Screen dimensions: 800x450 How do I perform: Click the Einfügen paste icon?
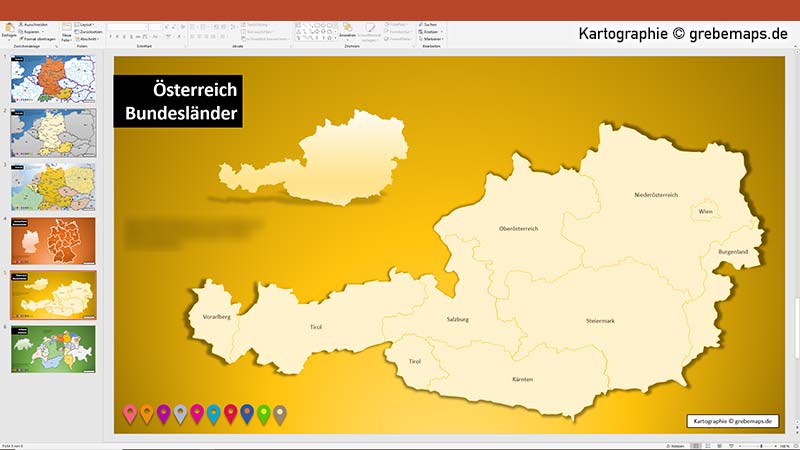coord(9,29)
